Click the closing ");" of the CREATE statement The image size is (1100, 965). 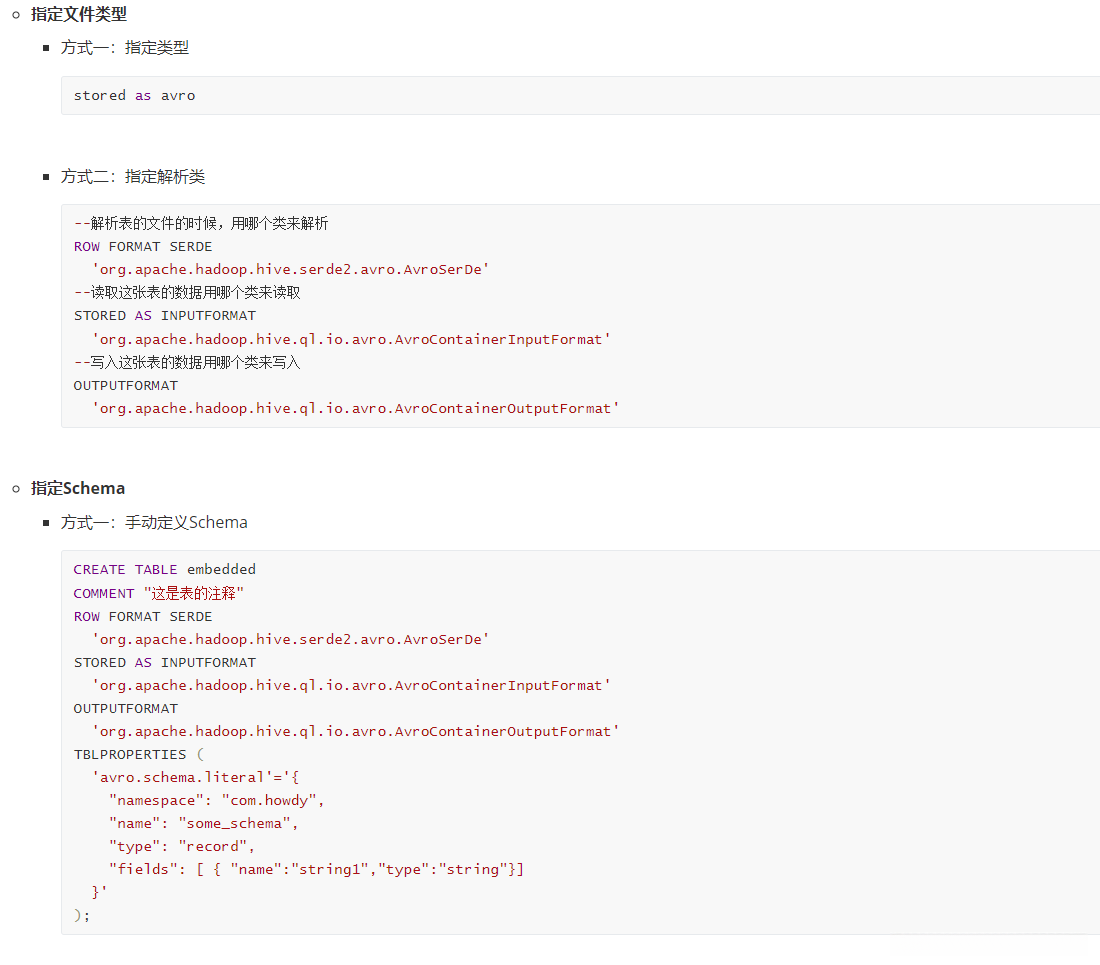pyautogui.click(x=82, y=915)
